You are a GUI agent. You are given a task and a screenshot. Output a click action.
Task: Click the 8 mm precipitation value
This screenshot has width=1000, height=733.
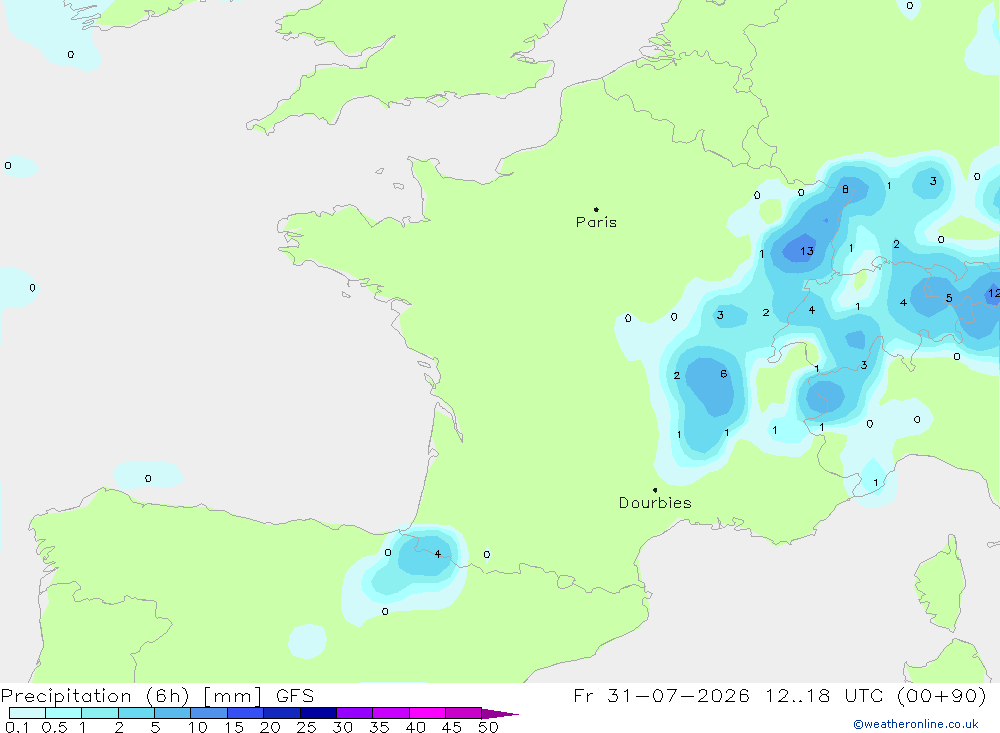[x=845, y=189]
